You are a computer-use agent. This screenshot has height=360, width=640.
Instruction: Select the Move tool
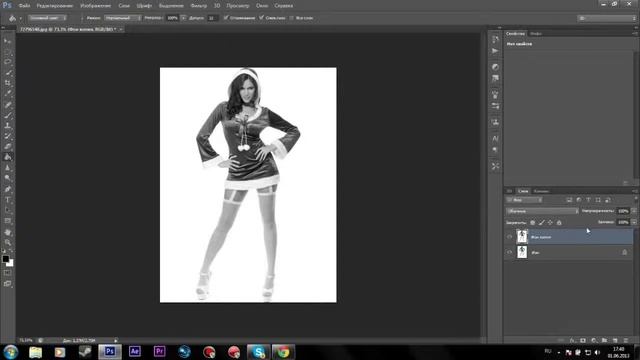point(7,41)
